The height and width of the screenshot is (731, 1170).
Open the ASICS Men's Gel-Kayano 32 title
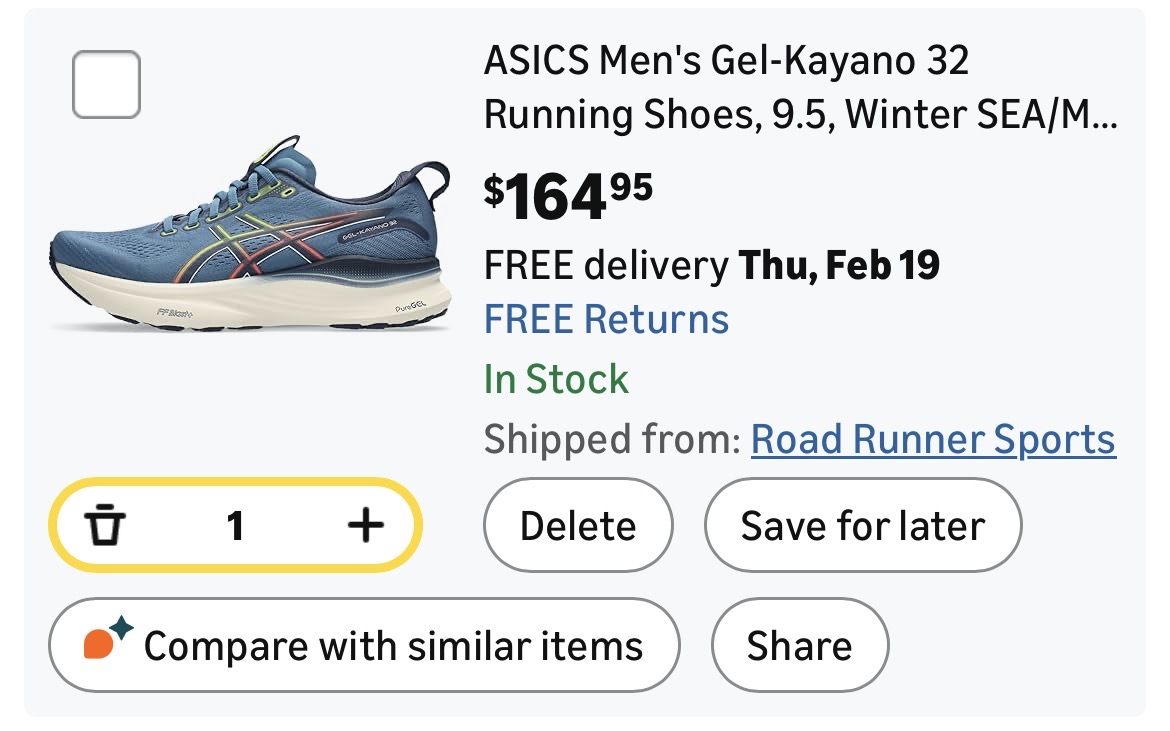click(x=726, y=62)
